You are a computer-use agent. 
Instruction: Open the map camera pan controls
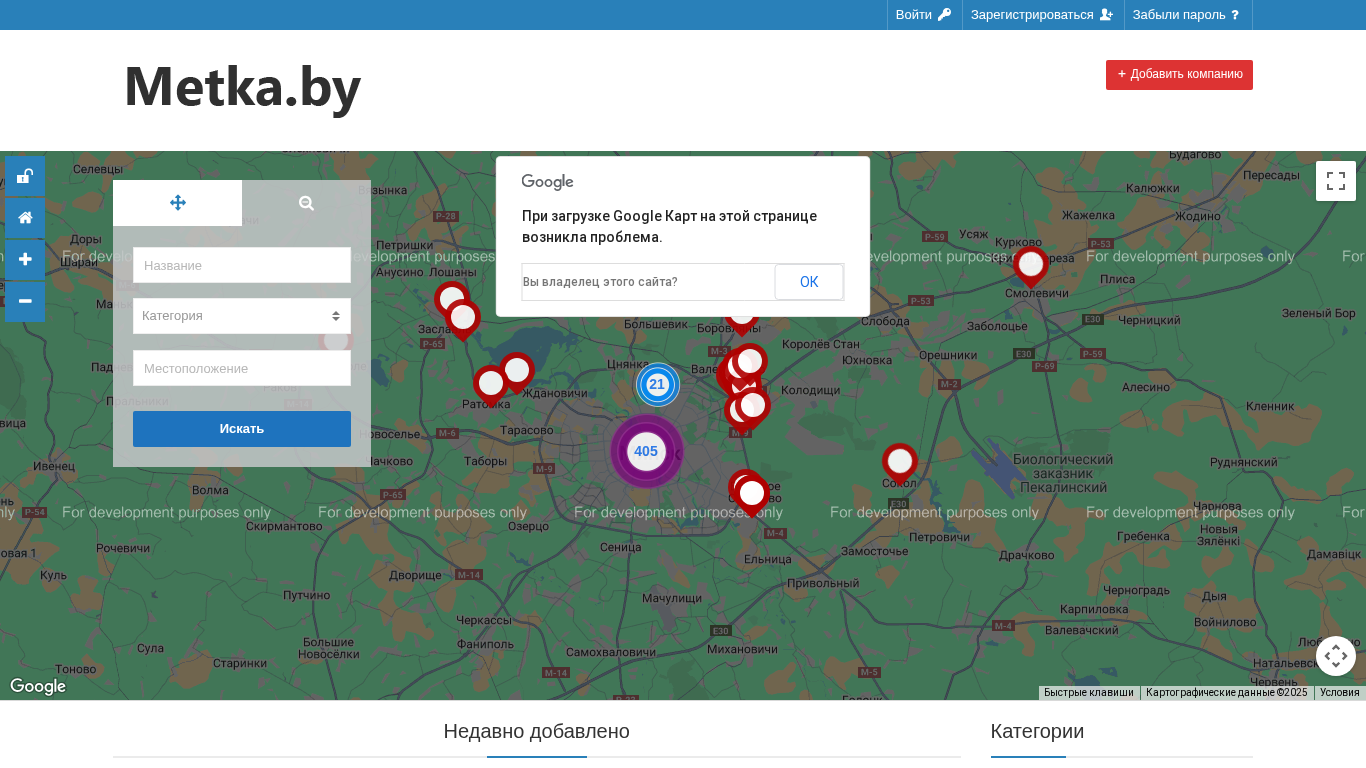[x=1336, y=656]
